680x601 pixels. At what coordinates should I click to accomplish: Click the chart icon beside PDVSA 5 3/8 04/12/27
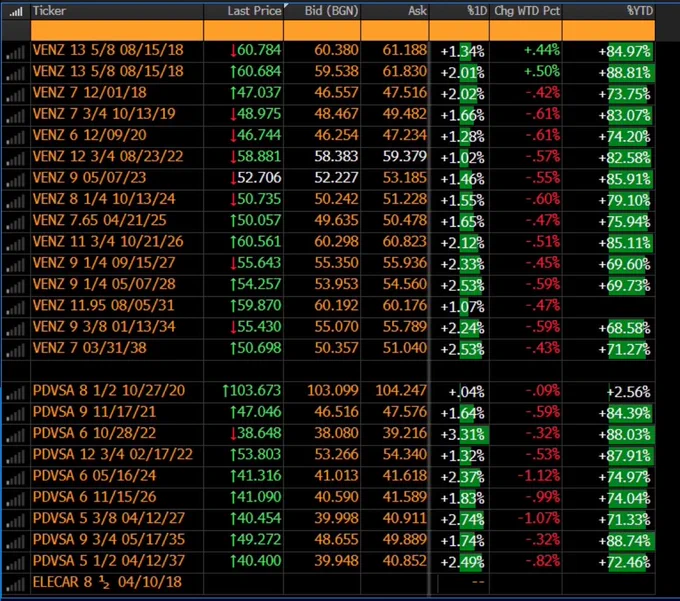point(15,520)
